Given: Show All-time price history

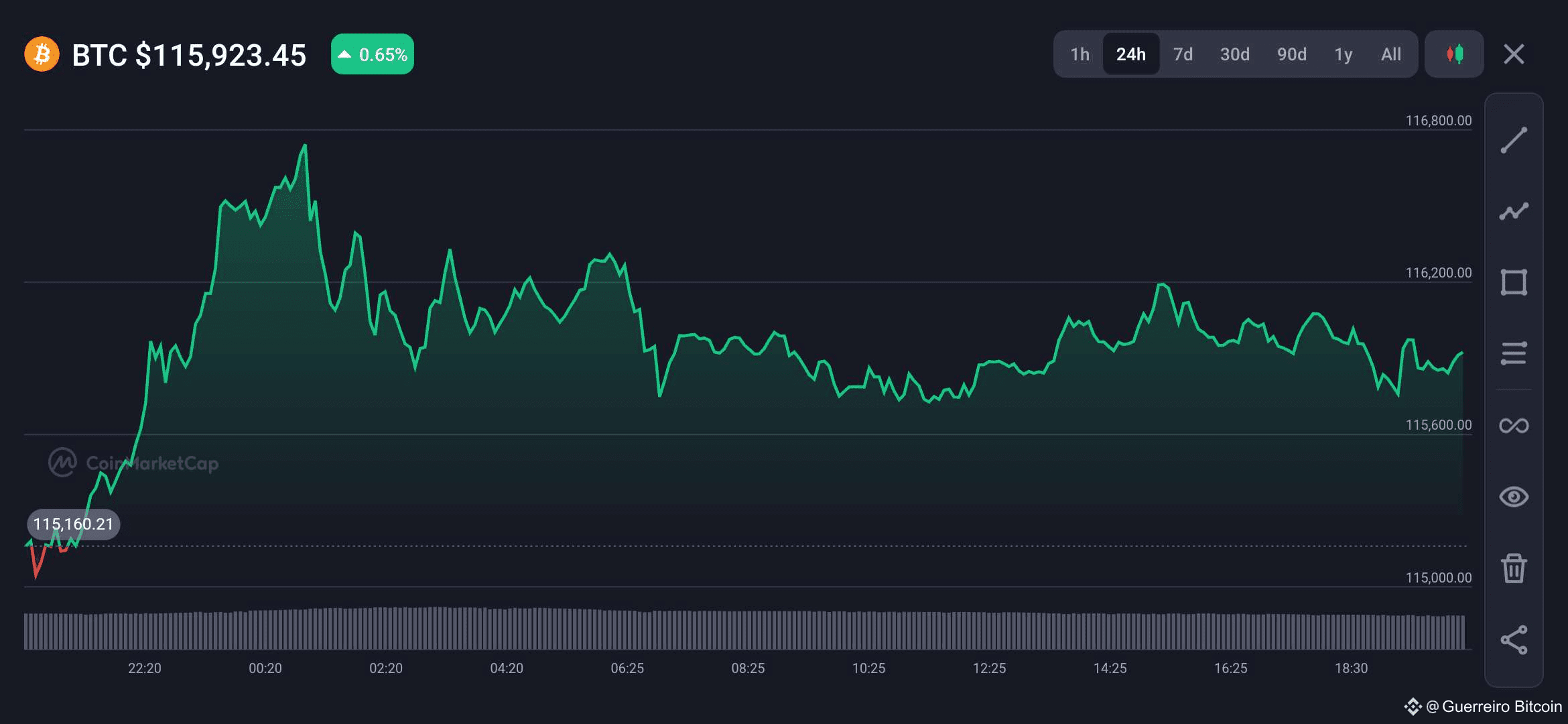Looking at the screenshot, I should point(1391,54).
